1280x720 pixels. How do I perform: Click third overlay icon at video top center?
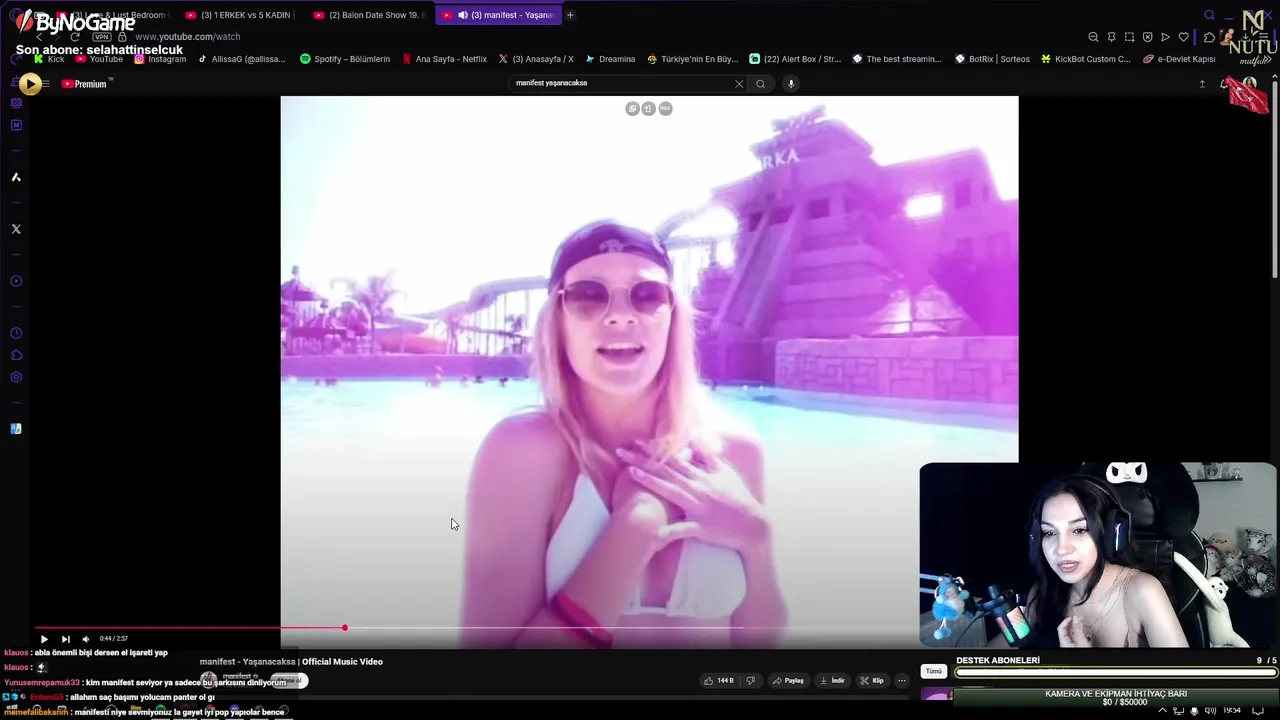click(666, 109)
